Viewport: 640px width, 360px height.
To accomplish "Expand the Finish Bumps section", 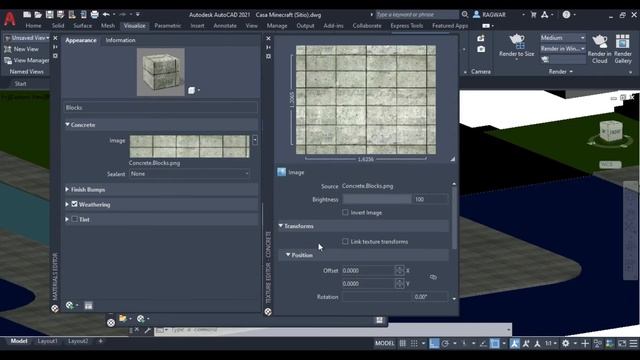I will coord(67,189).
